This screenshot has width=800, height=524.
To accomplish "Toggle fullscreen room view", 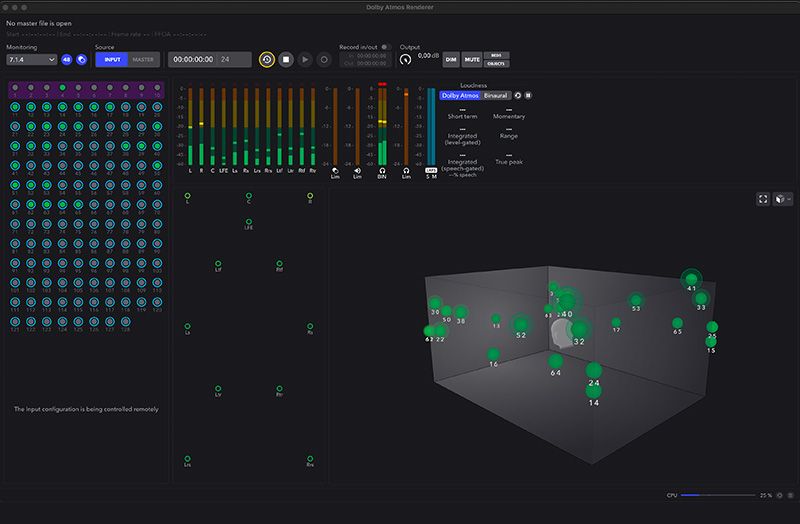I will click(763, 199).
